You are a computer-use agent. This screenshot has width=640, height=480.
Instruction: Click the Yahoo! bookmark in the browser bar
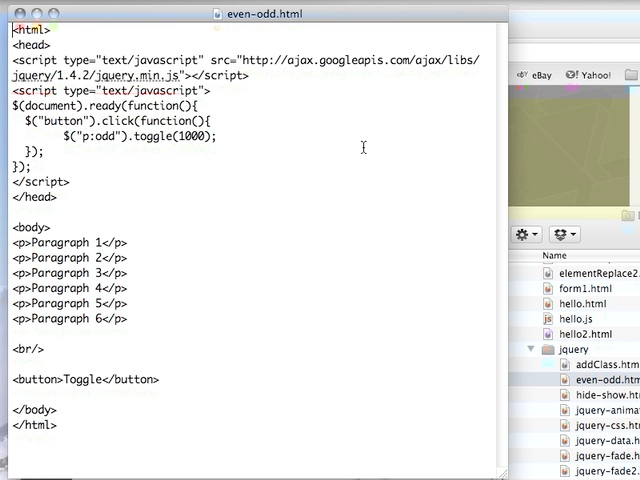[589, 76]
